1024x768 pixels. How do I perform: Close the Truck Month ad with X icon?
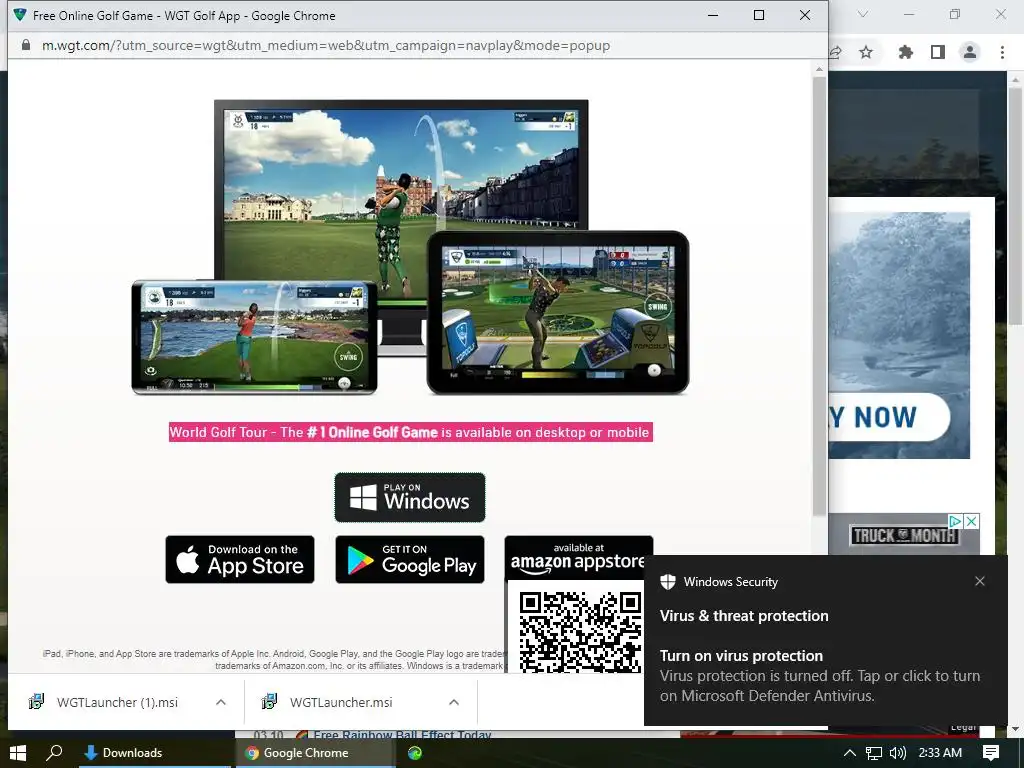[972, 521]
